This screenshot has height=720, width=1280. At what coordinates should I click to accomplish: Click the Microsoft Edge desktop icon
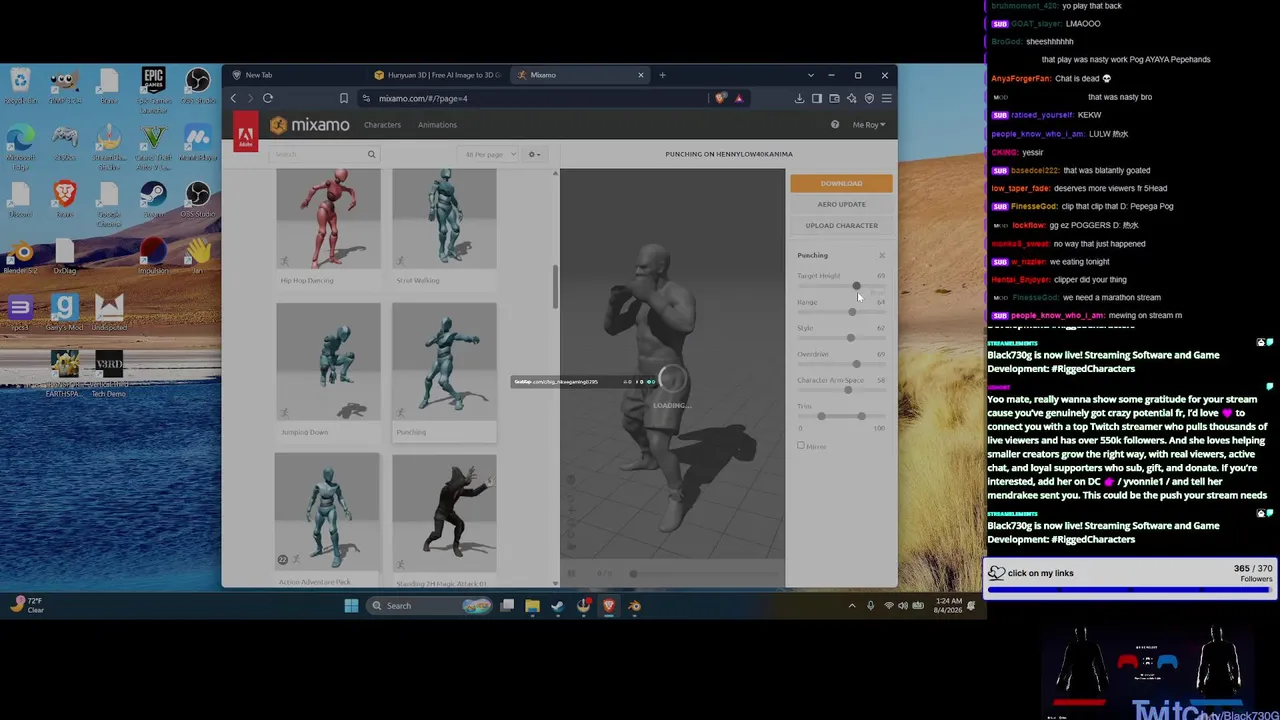[x=20, y=145]
